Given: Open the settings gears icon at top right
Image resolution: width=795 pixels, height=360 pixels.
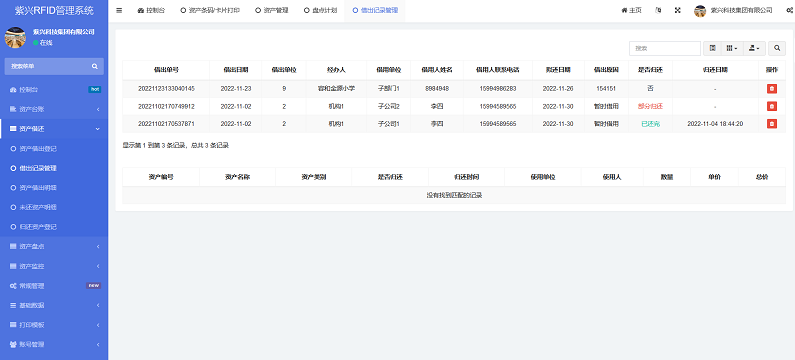Looking at the screenshot, I should tap(789, 10).
